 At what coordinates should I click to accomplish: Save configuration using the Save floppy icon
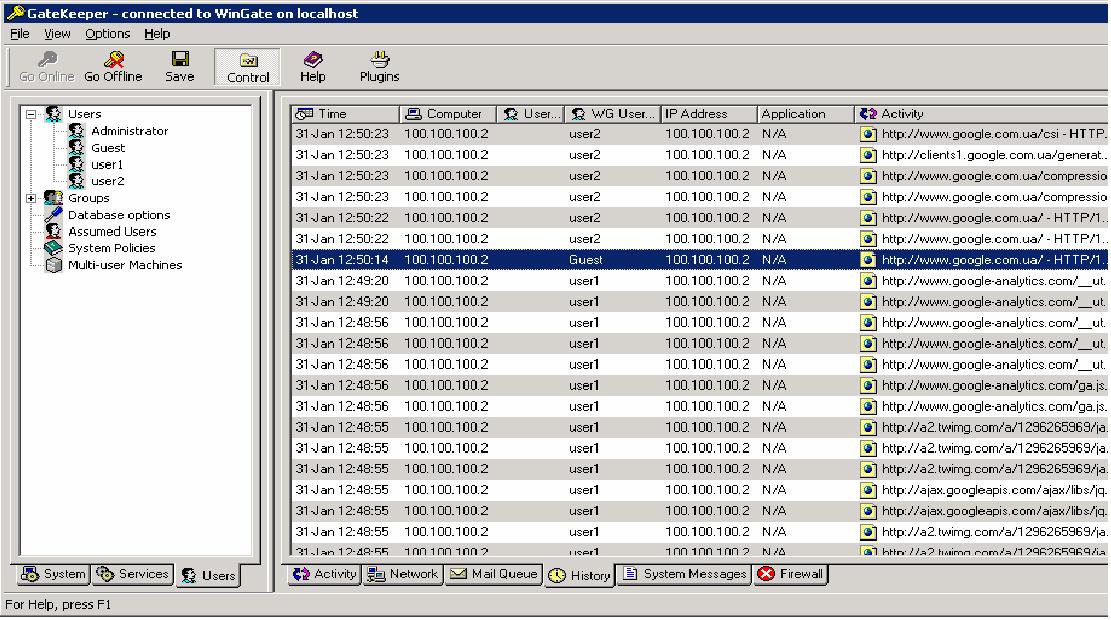tap(180, 60)
